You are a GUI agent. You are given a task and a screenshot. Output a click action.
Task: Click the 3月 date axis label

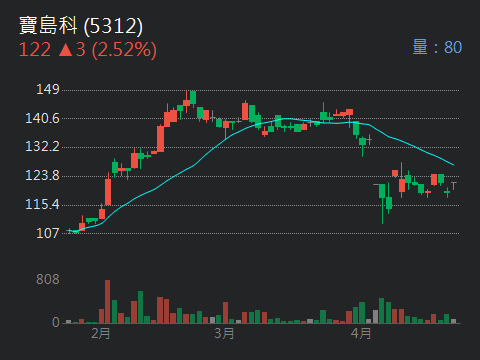coord(224,333)
